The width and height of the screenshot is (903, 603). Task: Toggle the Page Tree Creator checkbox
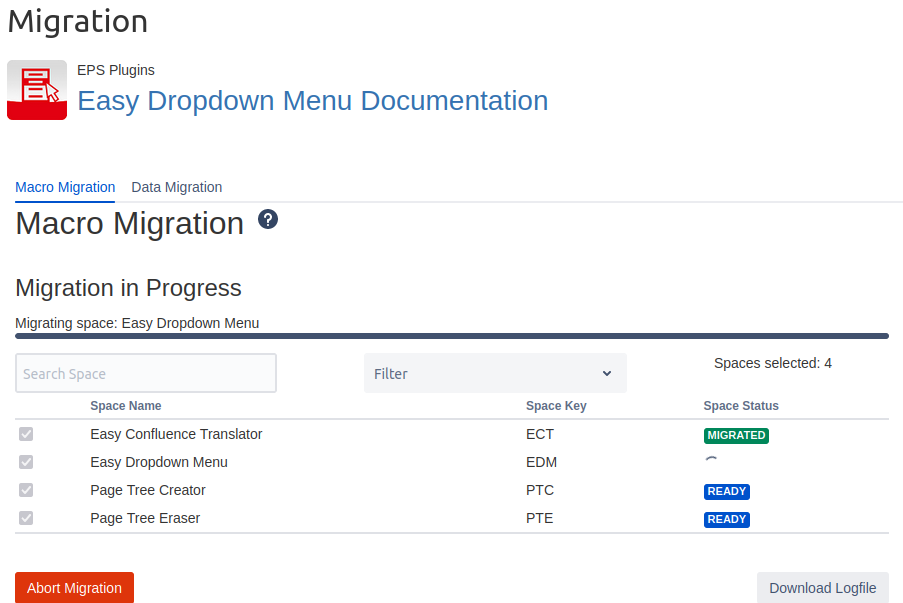click(x=26, y=490)
